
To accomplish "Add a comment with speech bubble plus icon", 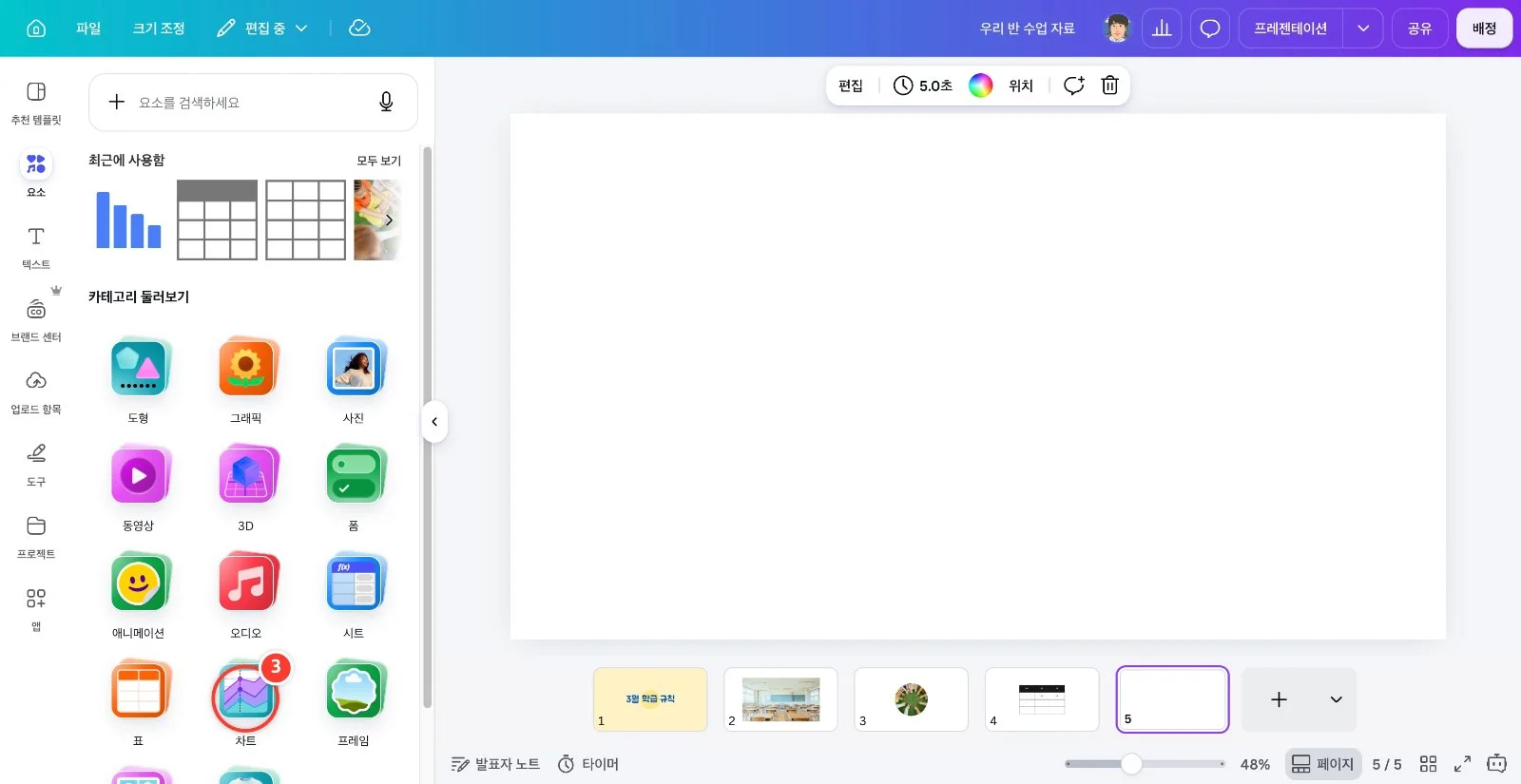I will (x=1073, y=86).
